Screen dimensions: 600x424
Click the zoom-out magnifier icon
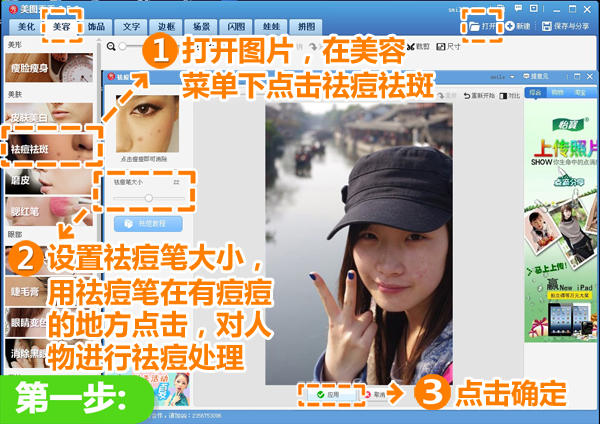click(x=111, y=47)
